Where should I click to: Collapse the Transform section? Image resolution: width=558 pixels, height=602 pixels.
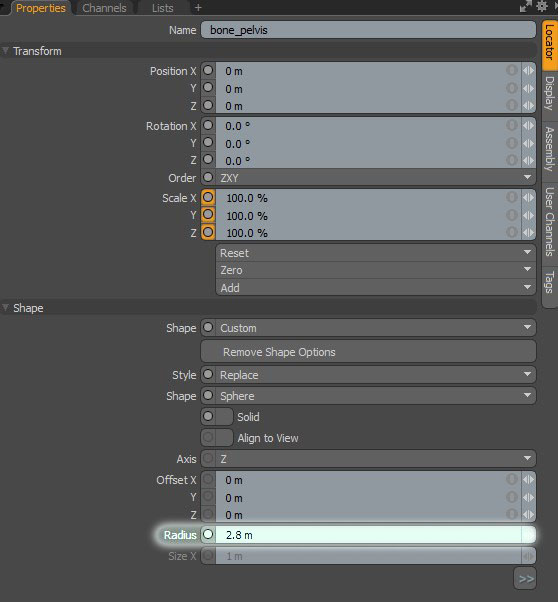pos(5,51)
